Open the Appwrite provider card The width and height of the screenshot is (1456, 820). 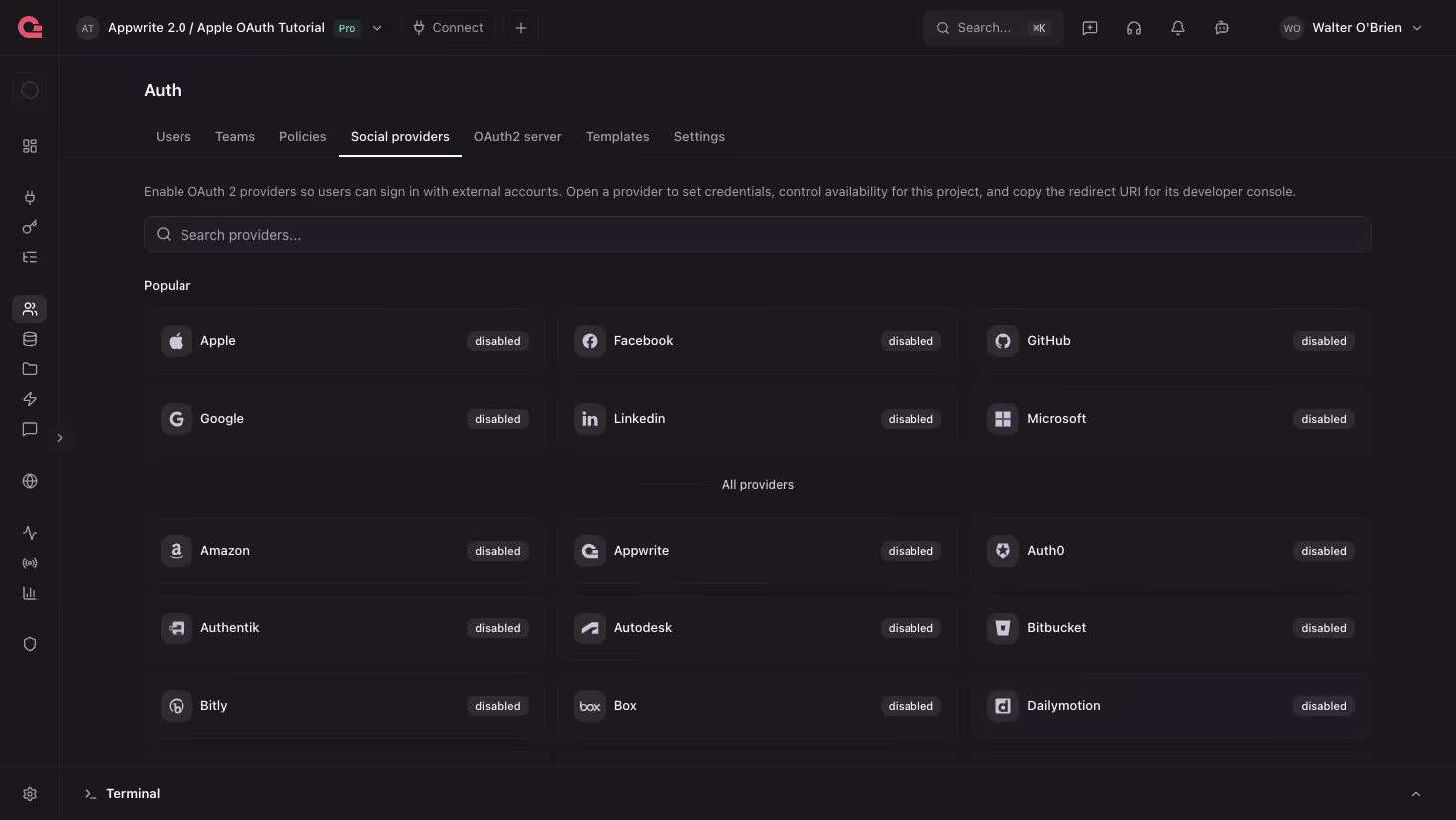758,551
